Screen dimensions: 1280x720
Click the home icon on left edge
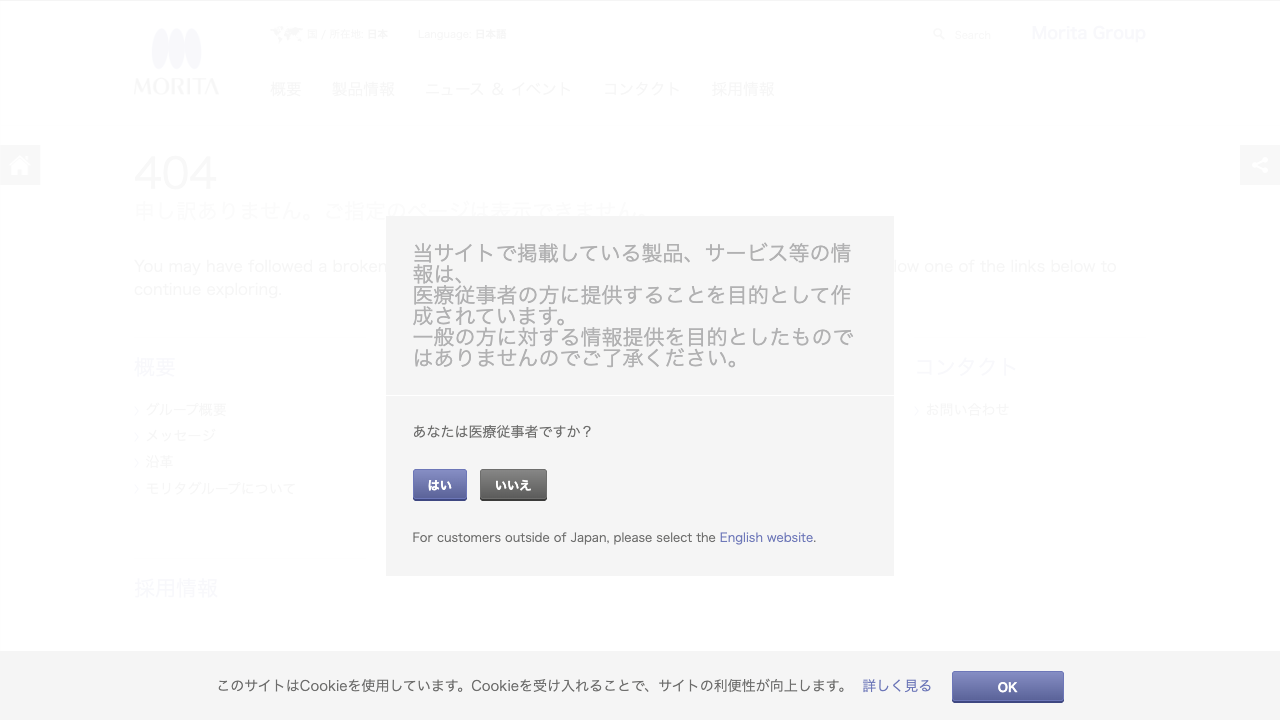click(x=20, y=165)
